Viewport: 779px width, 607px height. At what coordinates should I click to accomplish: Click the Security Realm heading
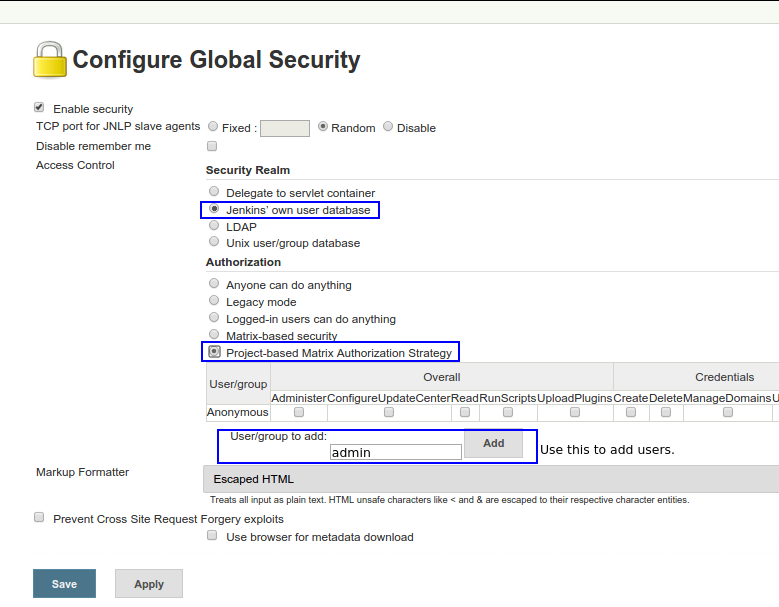248,170
